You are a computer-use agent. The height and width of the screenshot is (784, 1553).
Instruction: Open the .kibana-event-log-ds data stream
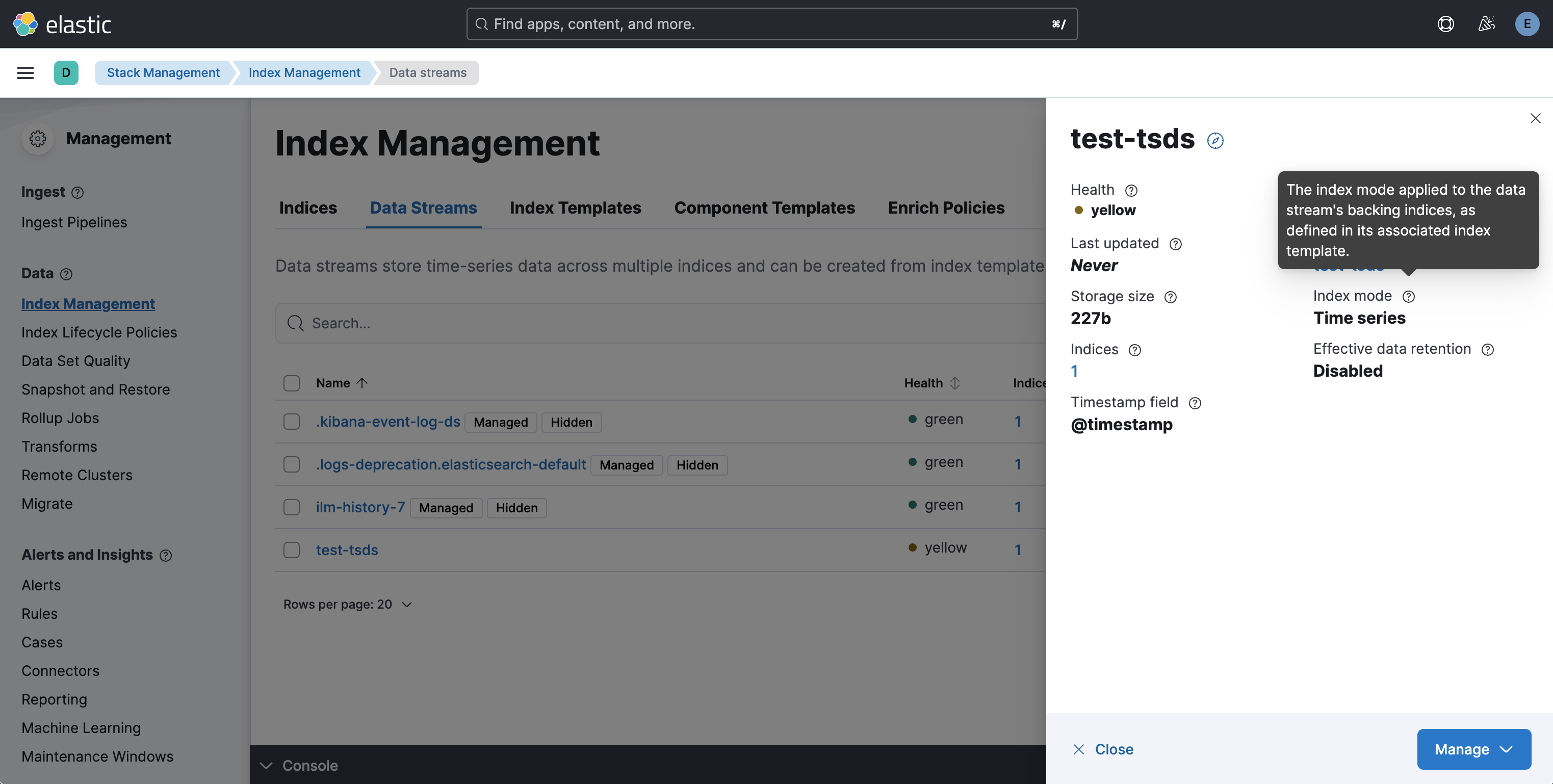(x=389, y=422)
